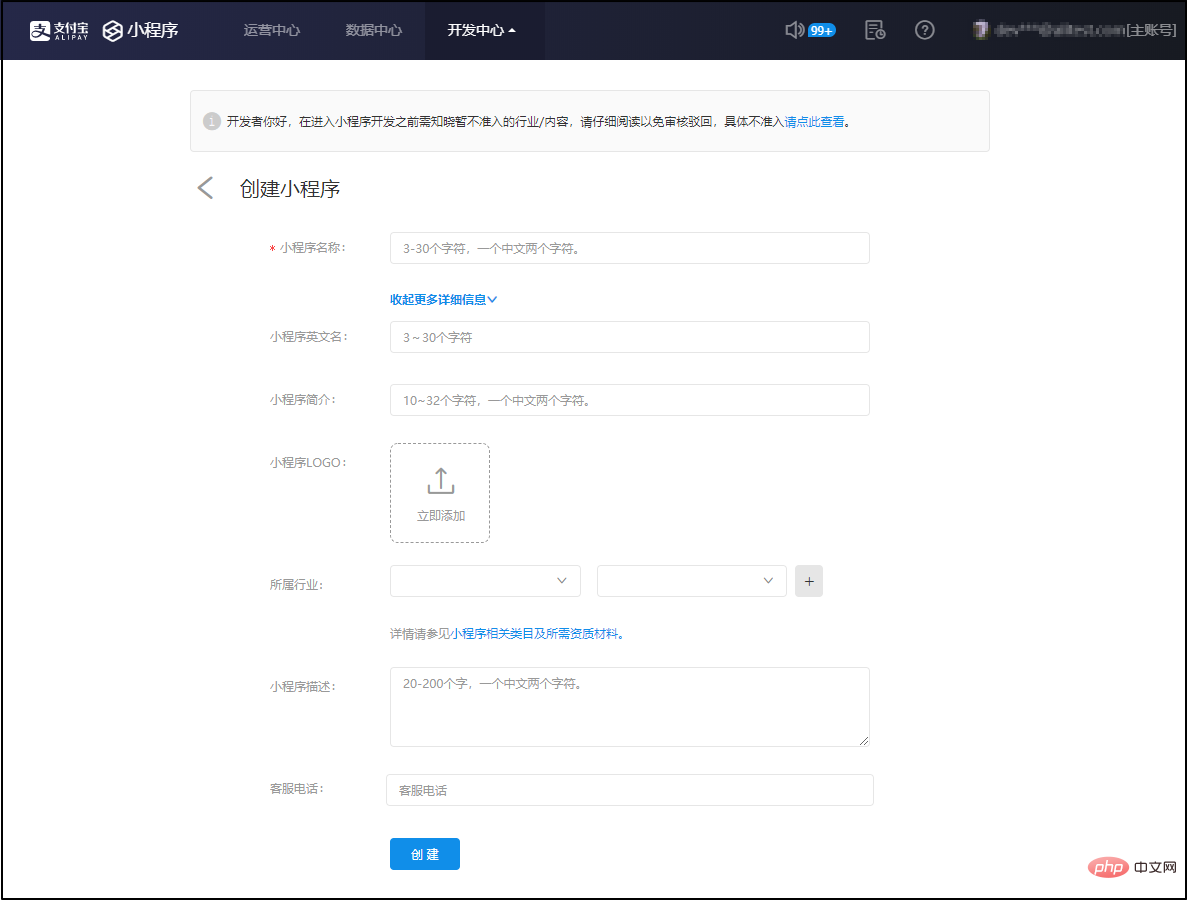Focus the 小程序描述 text area

[x=630, y=707]
